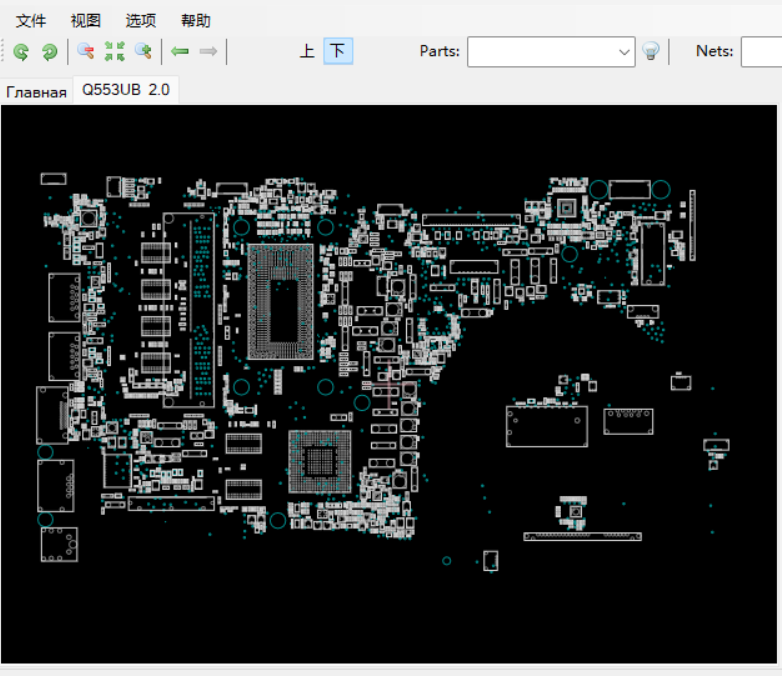Screen dimensions: 782x676
Task: Toggle the bottom board side 下
Action: [338, 51]
